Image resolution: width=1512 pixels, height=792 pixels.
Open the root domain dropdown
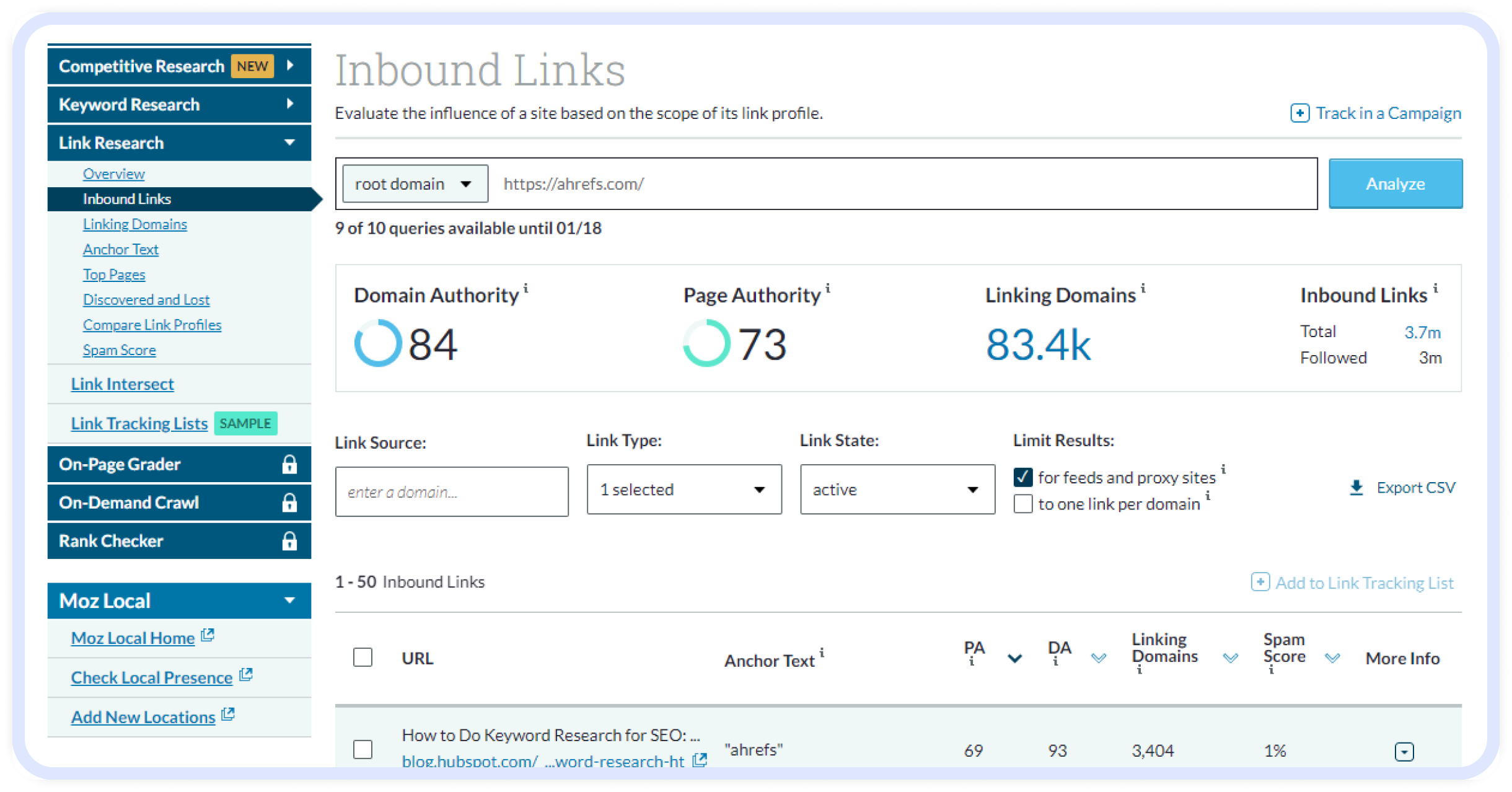click(415, 183)
